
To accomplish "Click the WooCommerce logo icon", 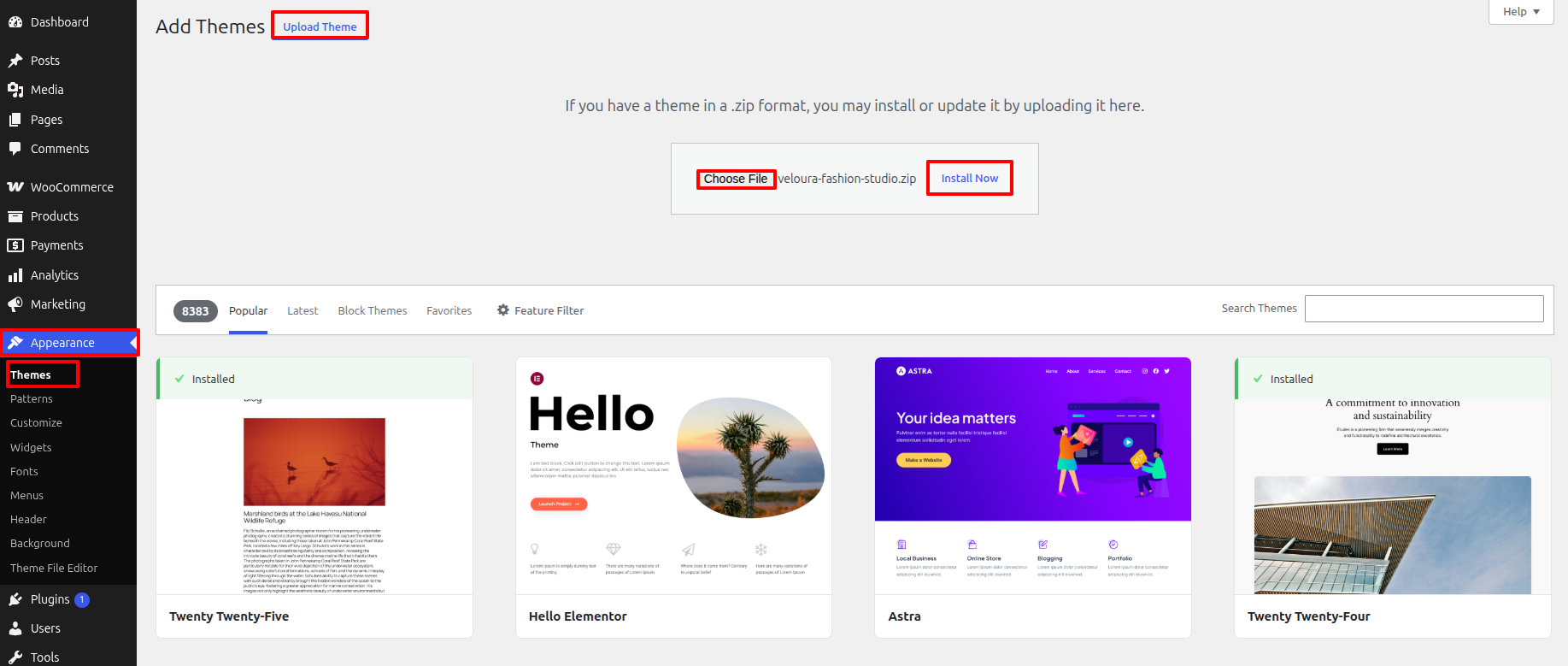I will click(x=15, y=187).
